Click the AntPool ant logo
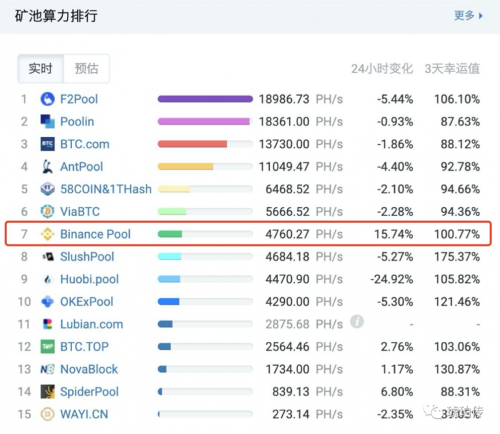 coord(47,166)
